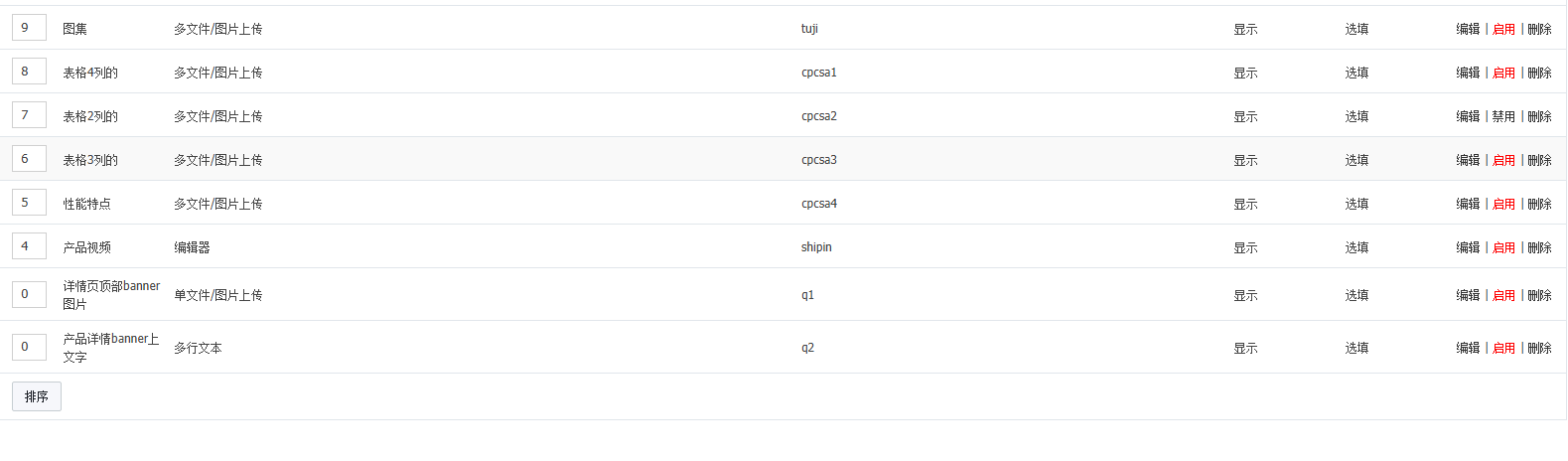Delete the 产品详情banner上文字 field
Viewport: 1568px width, 461px height.
(1539, 348)
